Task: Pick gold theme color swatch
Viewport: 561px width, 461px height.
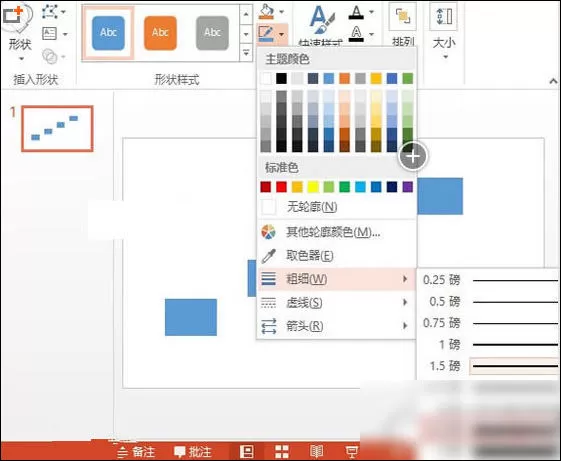Action: tap(376, 78)
